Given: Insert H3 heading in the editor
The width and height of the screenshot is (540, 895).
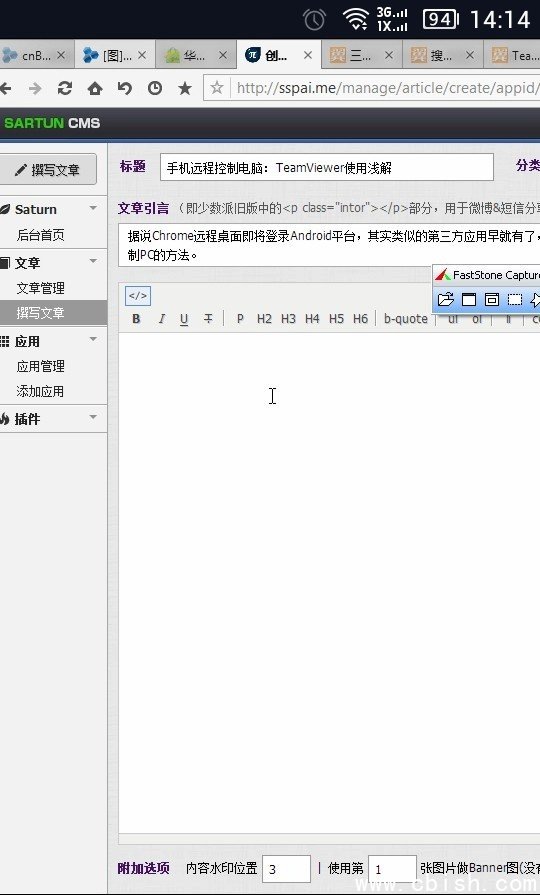Looking at the screenshot, I should click(x=288, y=319).
